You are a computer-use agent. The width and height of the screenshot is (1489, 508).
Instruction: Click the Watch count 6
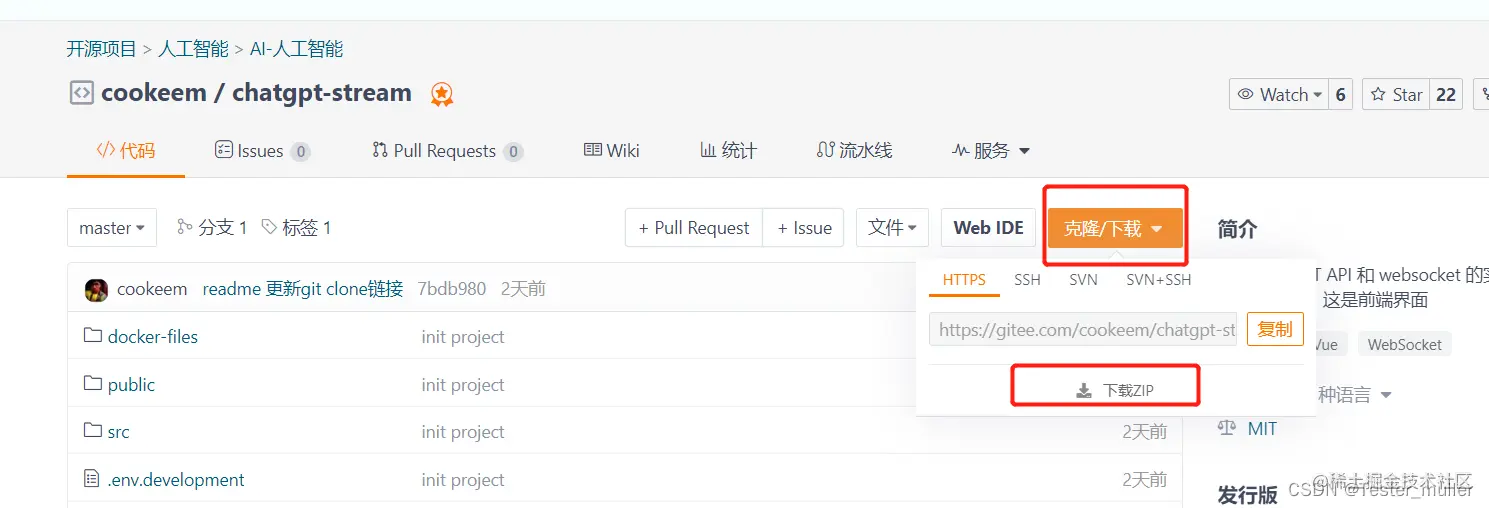click(x=1340, y=94)
